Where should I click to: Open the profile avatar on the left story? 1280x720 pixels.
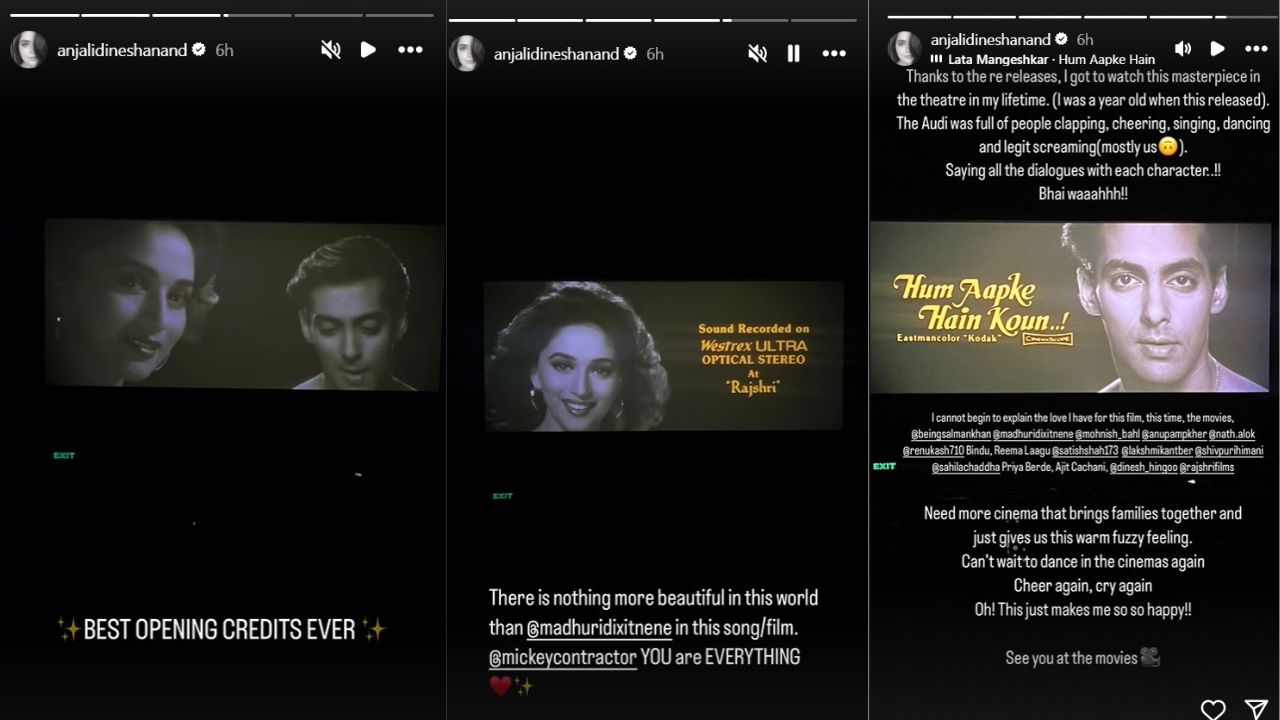point(28,50)
